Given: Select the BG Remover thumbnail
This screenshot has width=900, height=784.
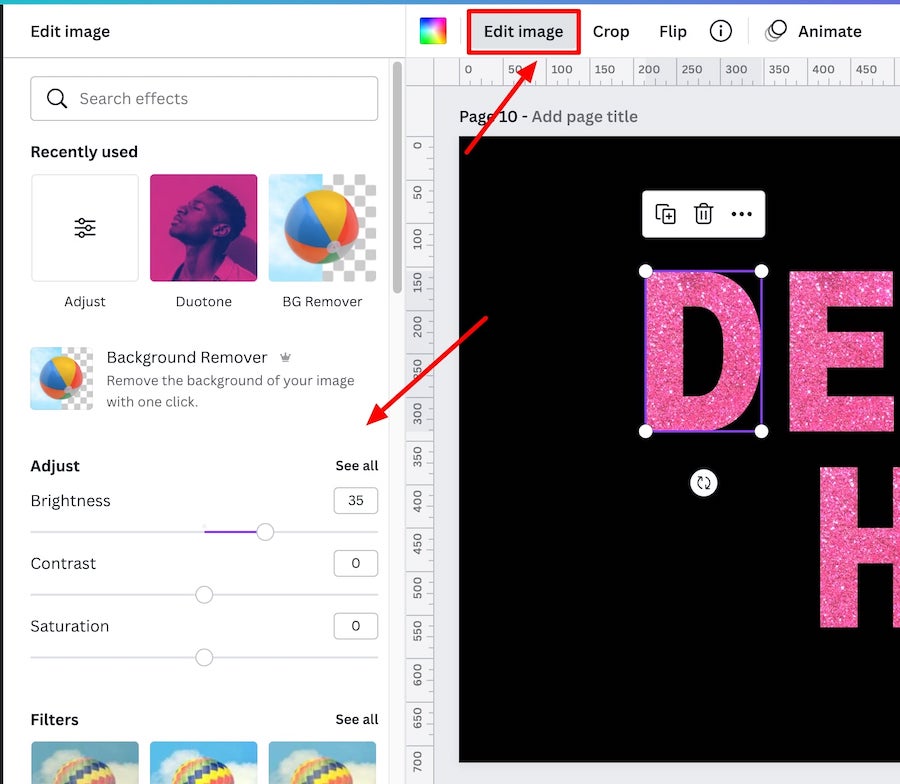Looking at the screenshot, I should point(322,228).
